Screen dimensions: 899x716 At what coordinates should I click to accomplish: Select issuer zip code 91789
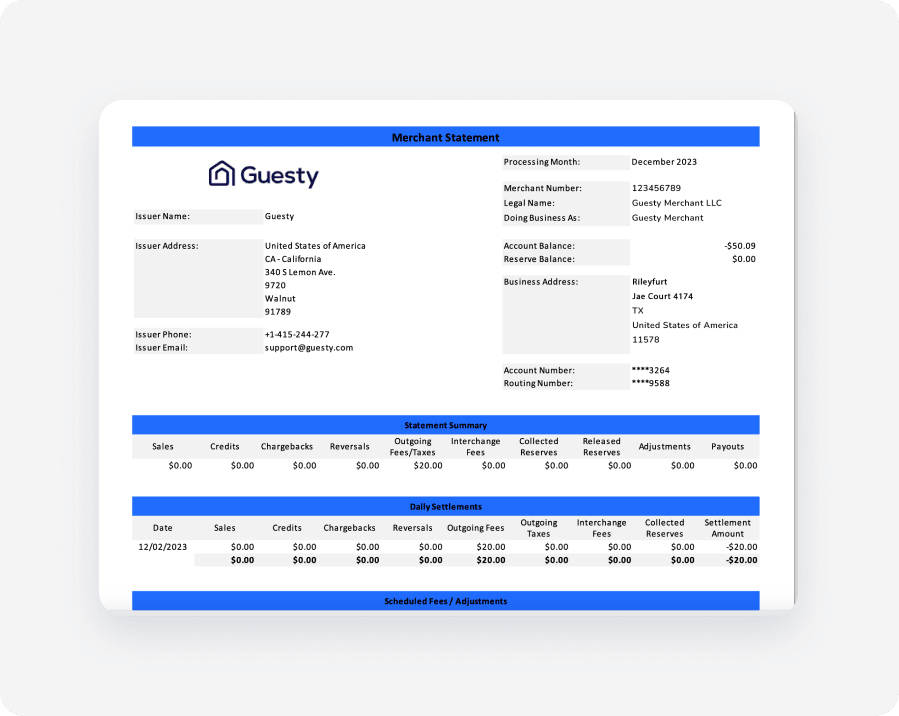[277, 312]
